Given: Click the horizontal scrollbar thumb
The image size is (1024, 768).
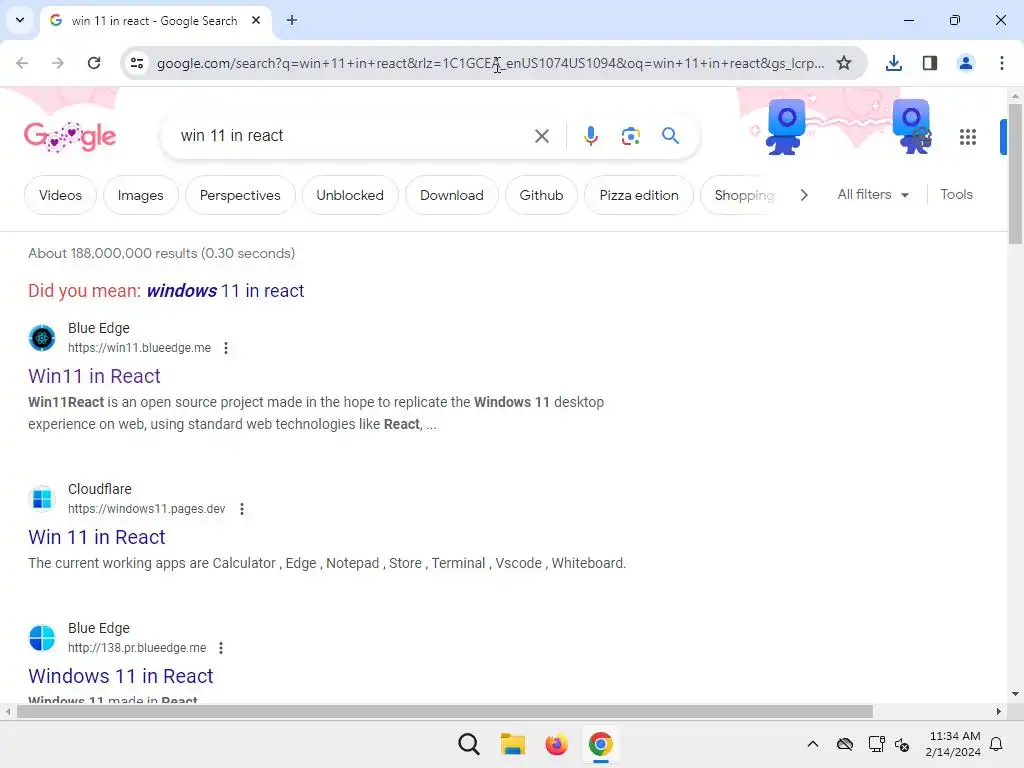Looking at the screenshot, I should [445, 711].
